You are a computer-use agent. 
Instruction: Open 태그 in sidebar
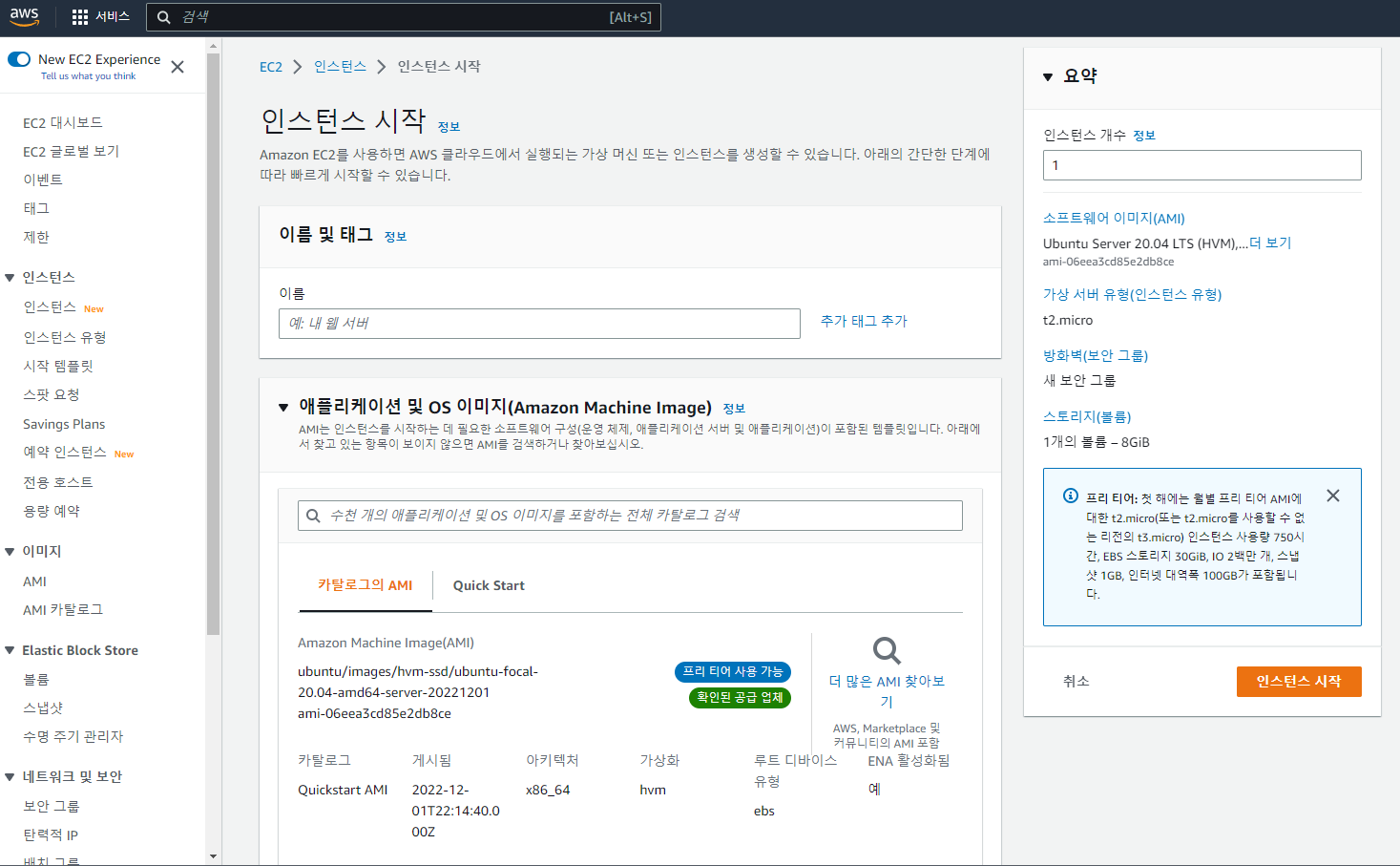click(x=36, y=209)
